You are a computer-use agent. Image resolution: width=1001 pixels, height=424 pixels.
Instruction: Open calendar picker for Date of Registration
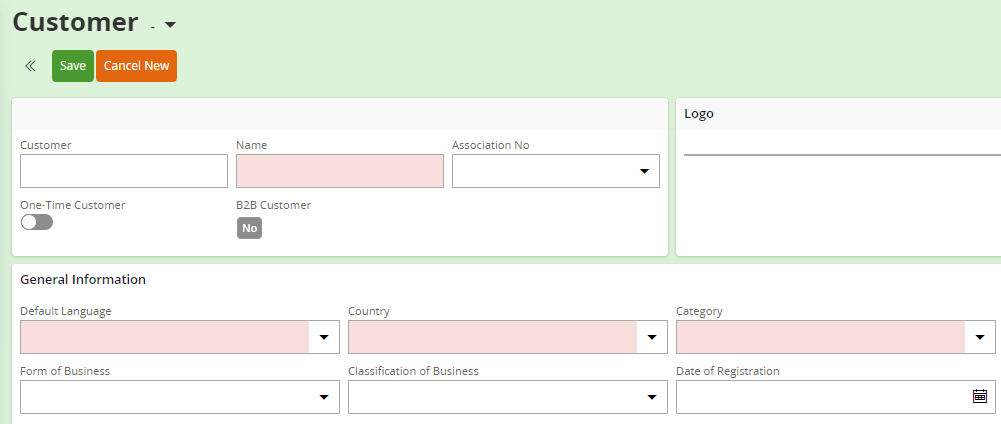980,396
